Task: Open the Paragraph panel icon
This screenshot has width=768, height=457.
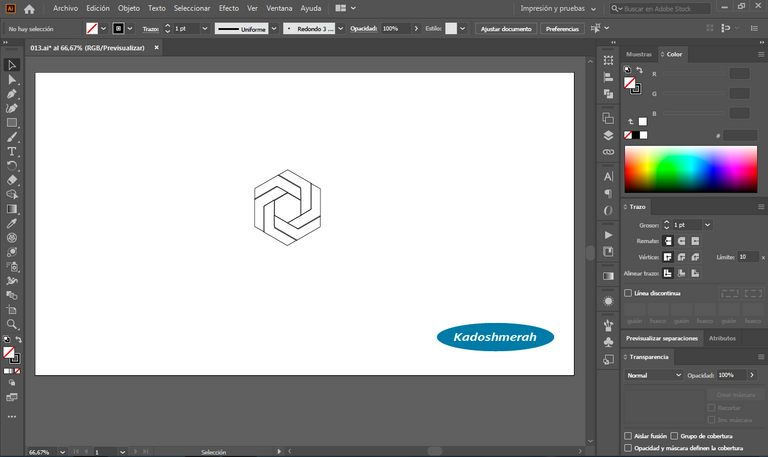Action: tap(608, 193)
